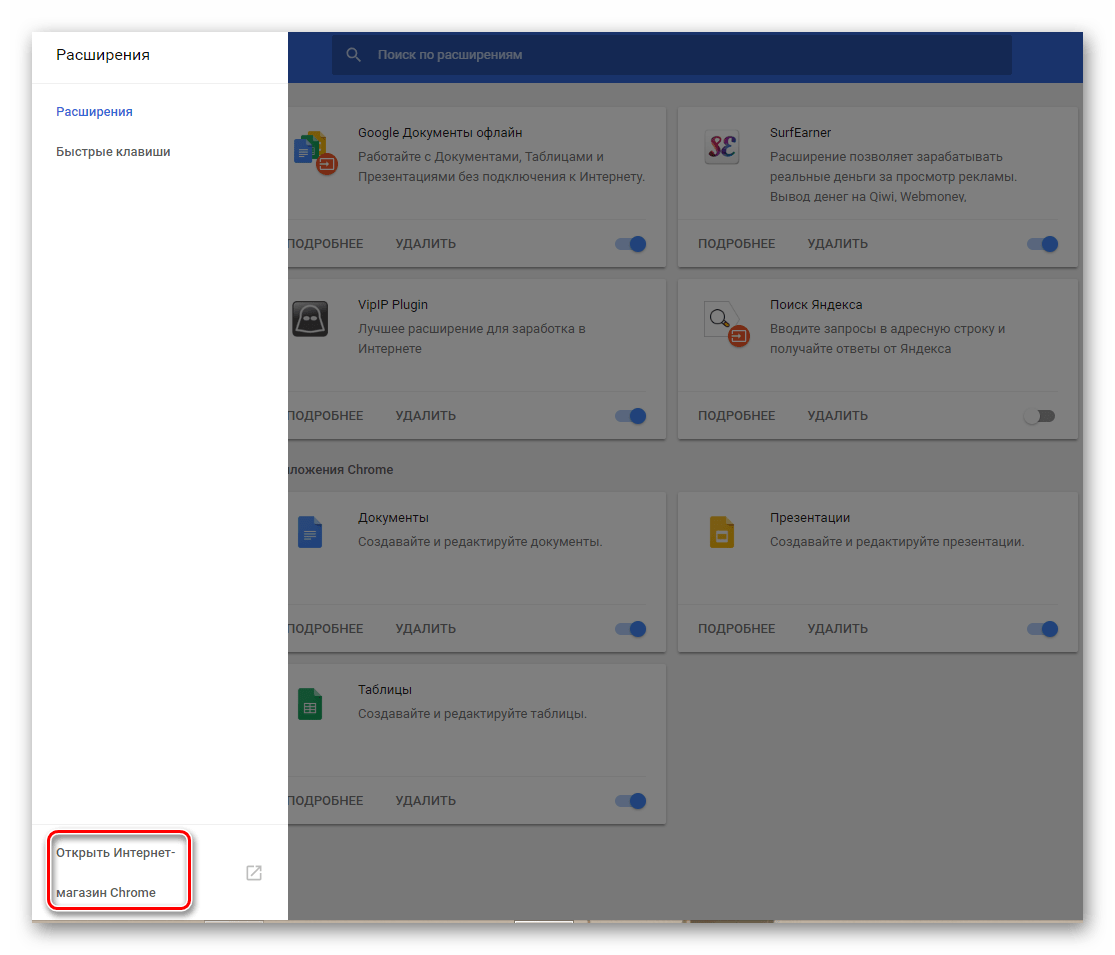Viewport: 1115px width, 955px height.
Task: Enable the Поиск Яндекса extension toggle
Action: point(1039,416)
